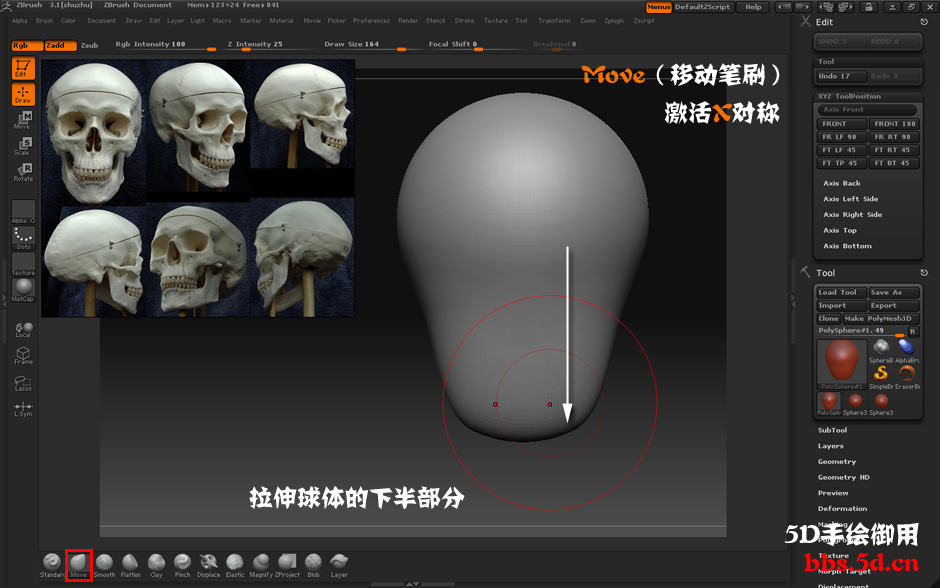
Task: Select the Layer brush
Action: pos(339,565)
